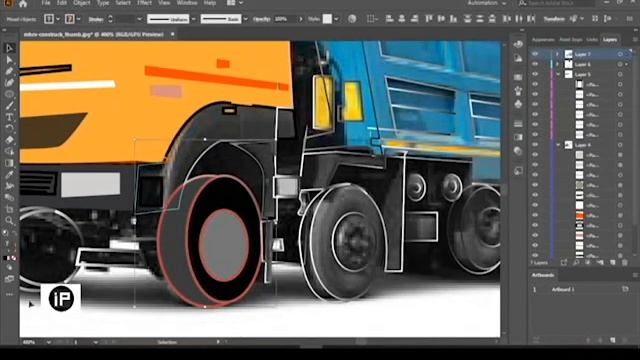Click the Transform button in control bar
The width and height of the screenshot is (640, 360).
click(x=554, y=19)
